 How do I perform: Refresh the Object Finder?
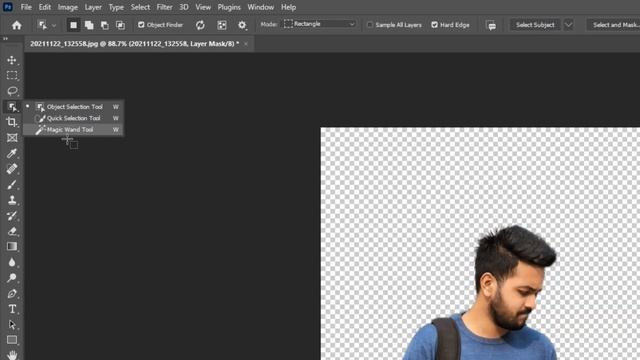pyautogui.click(x=200, y=25)
